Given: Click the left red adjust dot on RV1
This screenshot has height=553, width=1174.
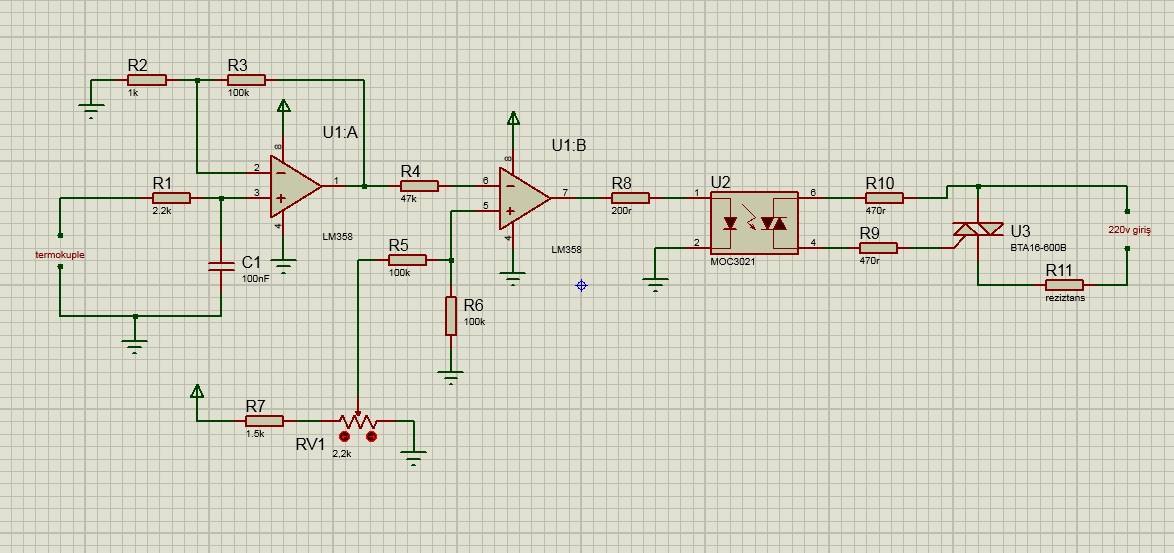Looking at the screenshot, I should pos(346,436).
